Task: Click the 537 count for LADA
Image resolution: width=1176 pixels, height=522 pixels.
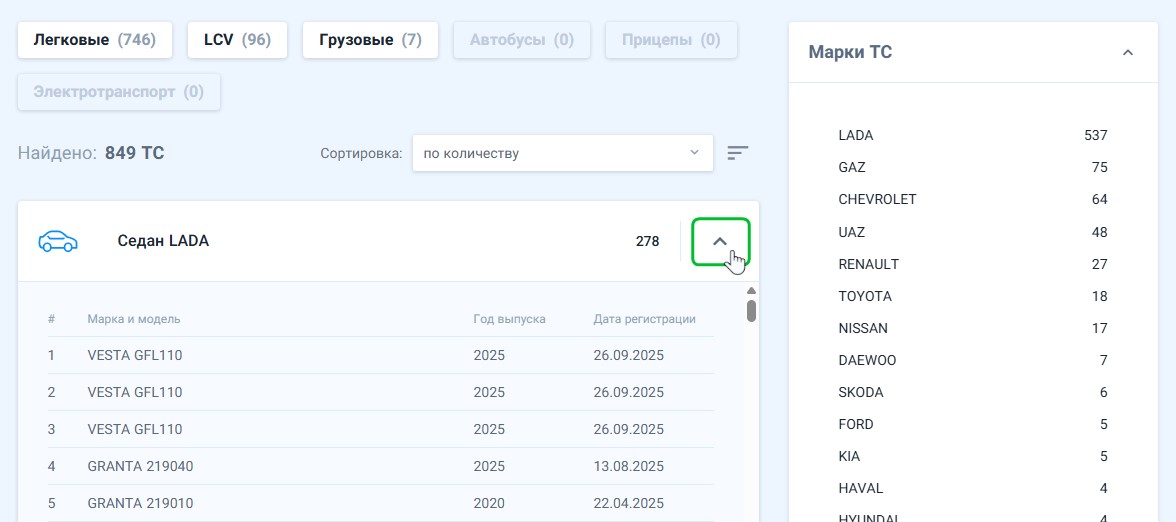Action: (1096, 136)
